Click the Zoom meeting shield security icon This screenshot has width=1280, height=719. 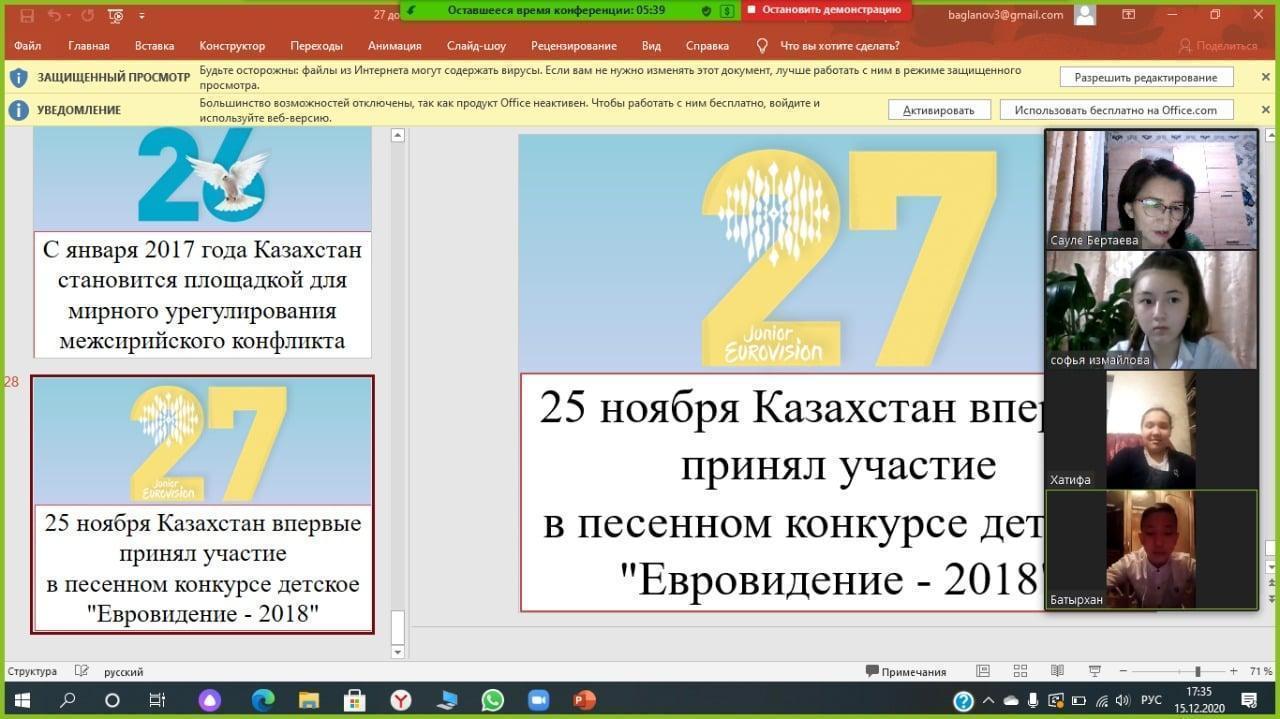coord(707,11)
